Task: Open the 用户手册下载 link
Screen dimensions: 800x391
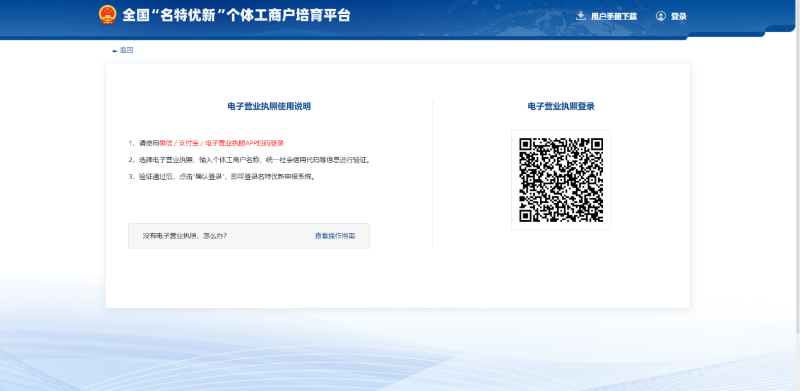Action: point(614,16)
